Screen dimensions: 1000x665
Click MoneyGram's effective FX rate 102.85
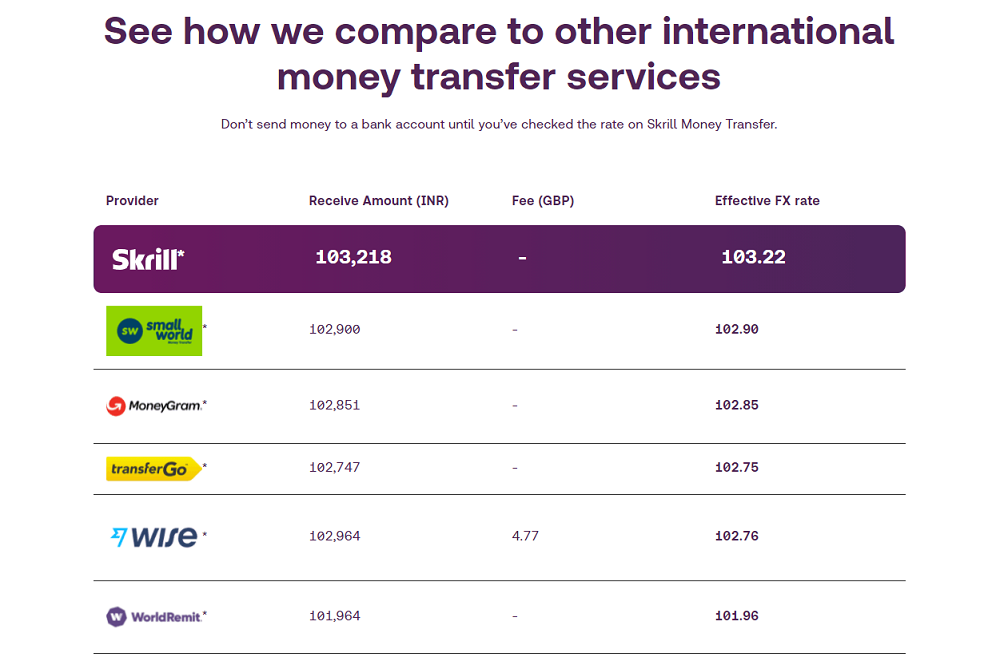click(737, 405)
